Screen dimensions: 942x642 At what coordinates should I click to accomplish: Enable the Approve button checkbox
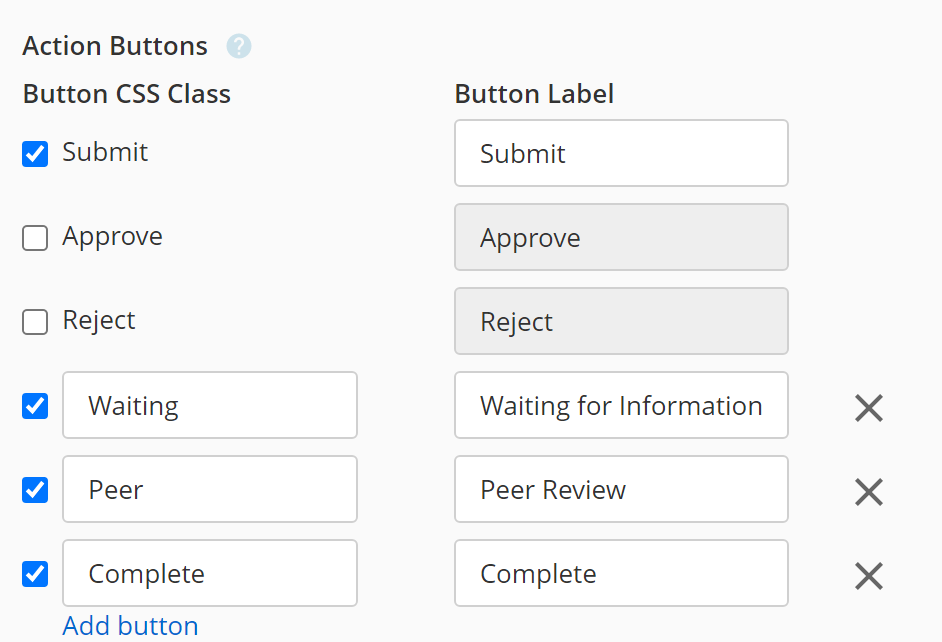click(x=35, y=238)
